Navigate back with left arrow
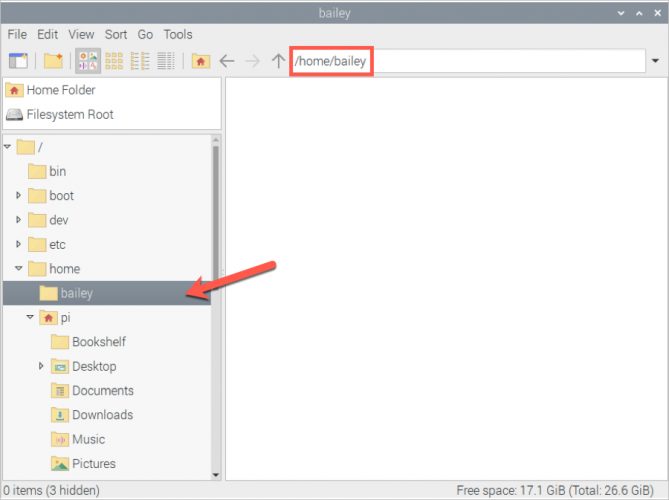This screenshot has width=669, height=500. [227, 61]
